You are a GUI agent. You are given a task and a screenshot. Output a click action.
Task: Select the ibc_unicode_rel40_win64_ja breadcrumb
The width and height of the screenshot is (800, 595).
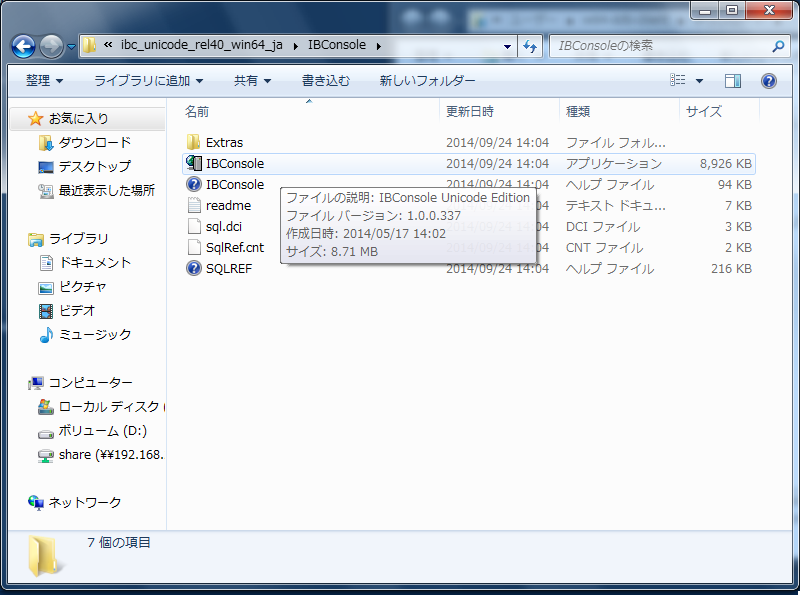(x=202, y=45)
